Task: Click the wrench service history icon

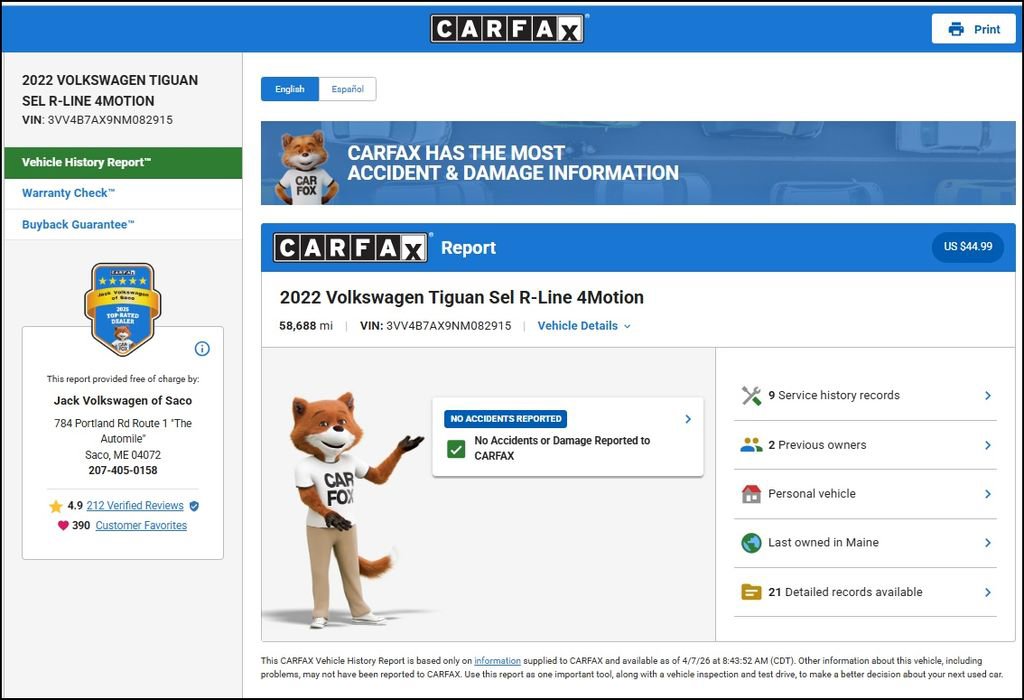Action: coord(751,396)
